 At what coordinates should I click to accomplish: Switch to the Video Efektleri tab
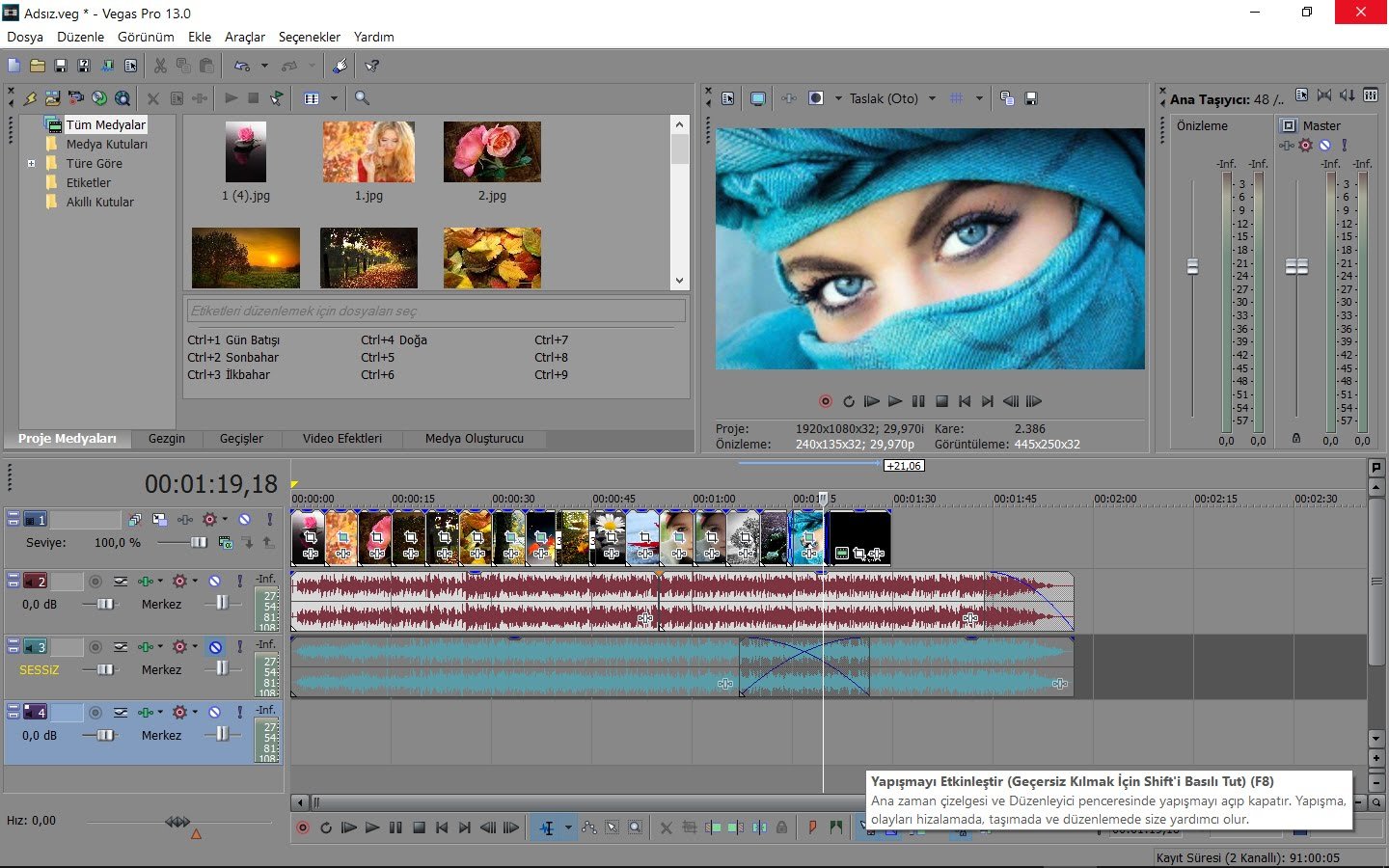341,439
